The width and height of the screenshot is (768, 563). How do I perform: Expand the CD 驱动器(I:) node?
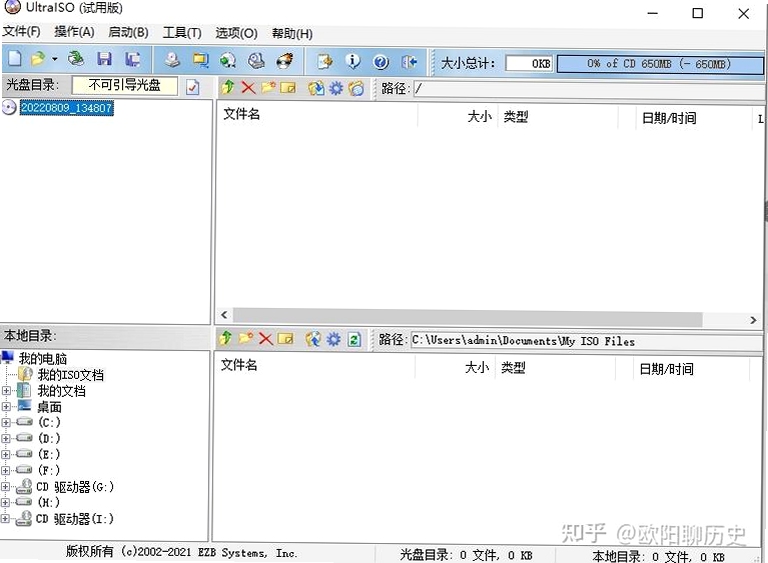(6, 518)
